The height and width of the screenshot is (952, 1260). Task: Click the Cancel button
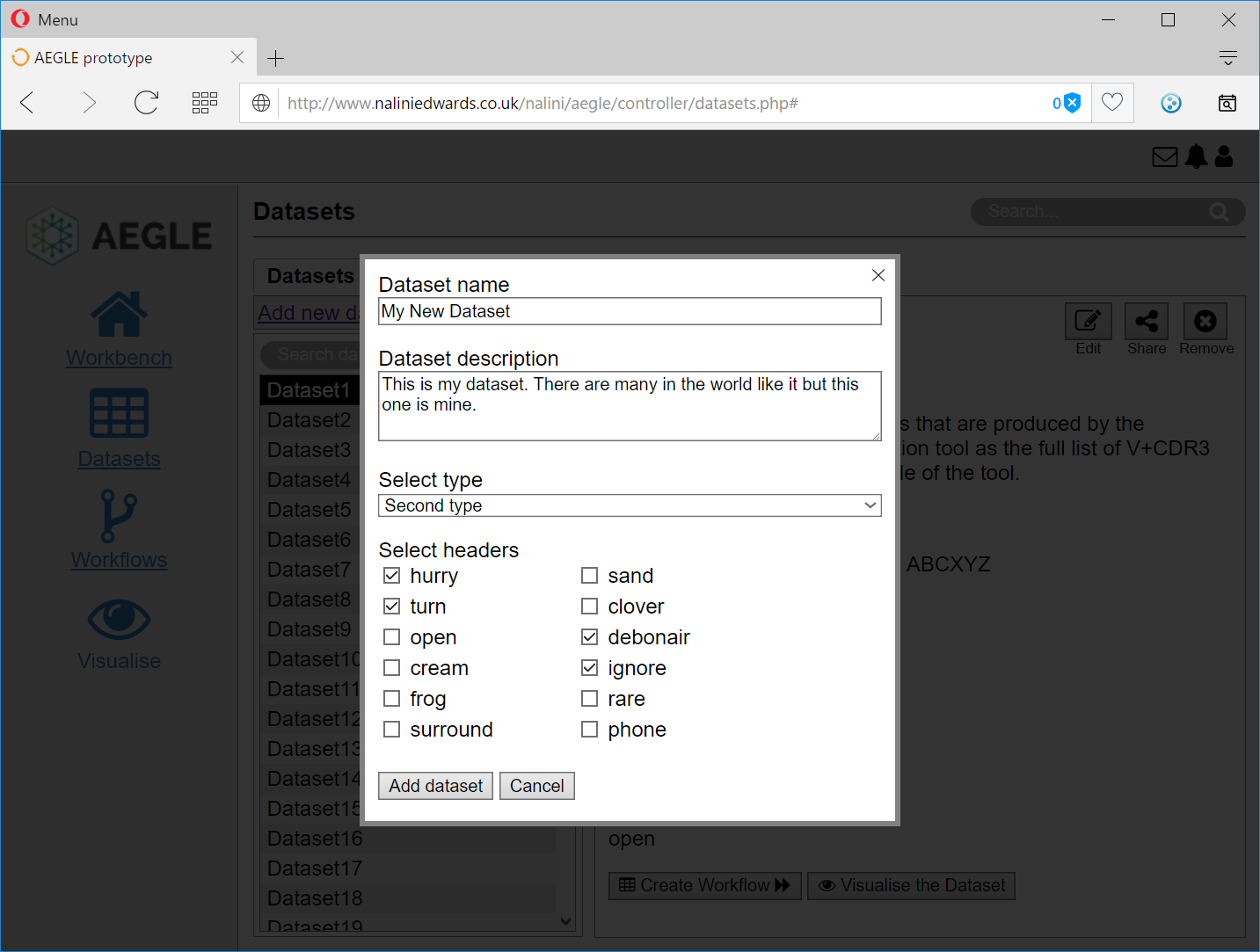536,786
